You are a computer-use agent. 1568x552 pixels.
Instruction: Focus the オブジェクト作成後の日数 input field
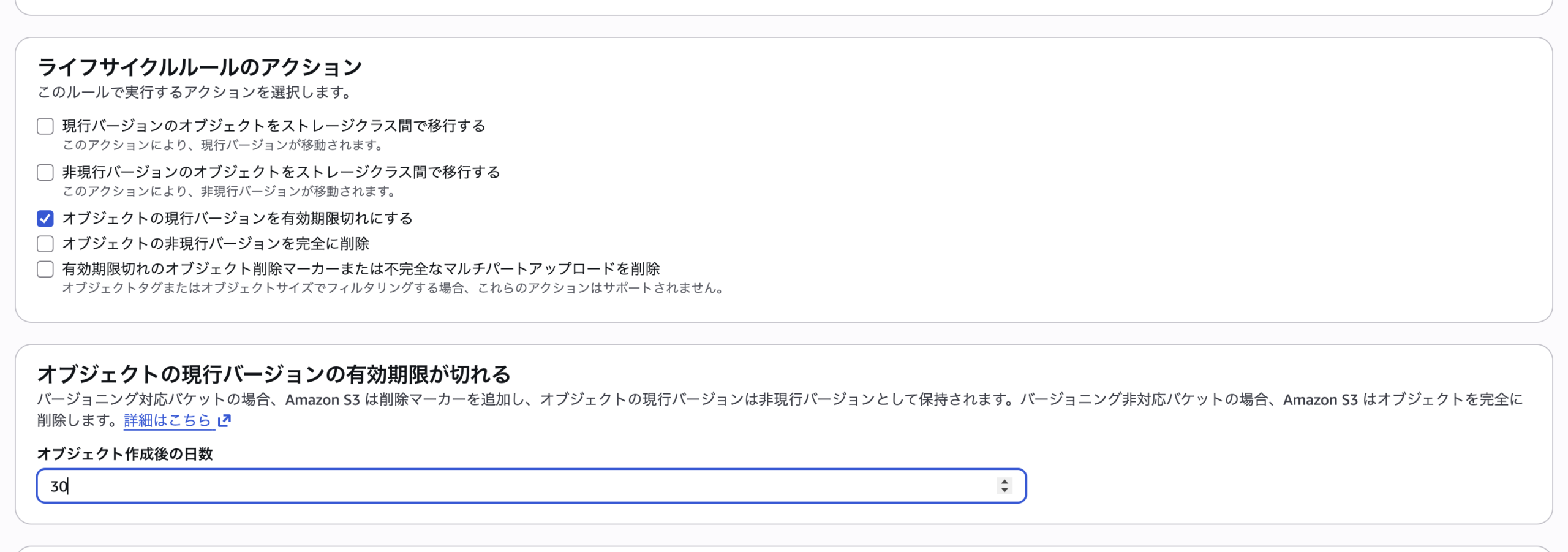tap(521, 486)
